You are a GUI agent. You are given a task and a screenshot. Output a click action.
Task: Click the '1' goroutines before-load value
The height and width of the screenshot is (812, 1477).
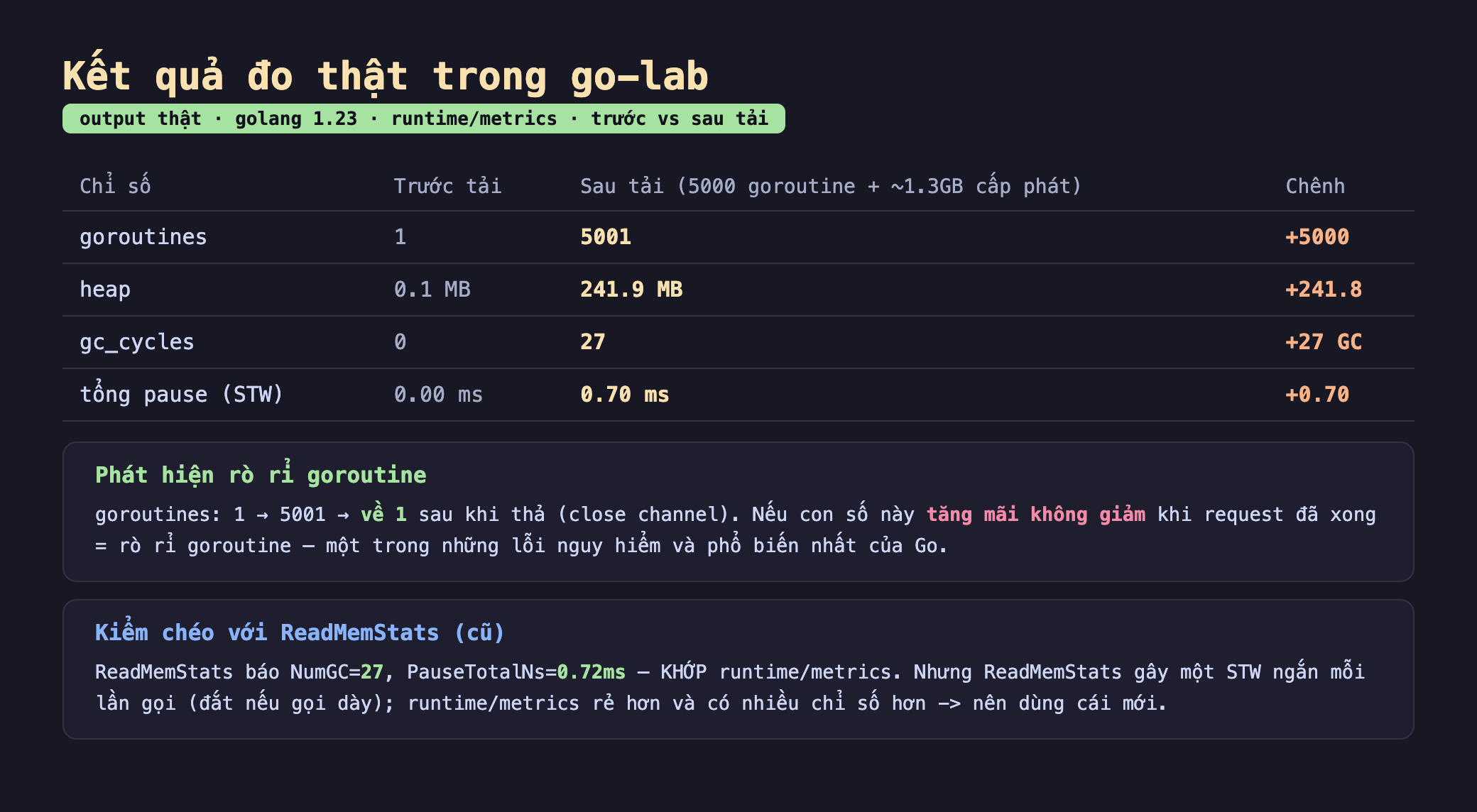(400, 237)
